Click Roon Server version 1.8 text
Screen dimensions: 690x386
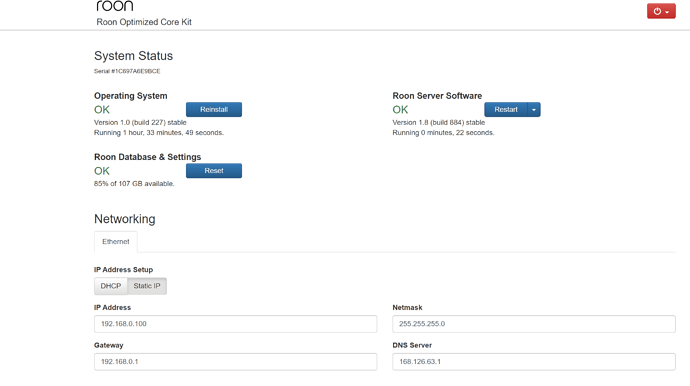pyautogui.click(x=439, y=122)
